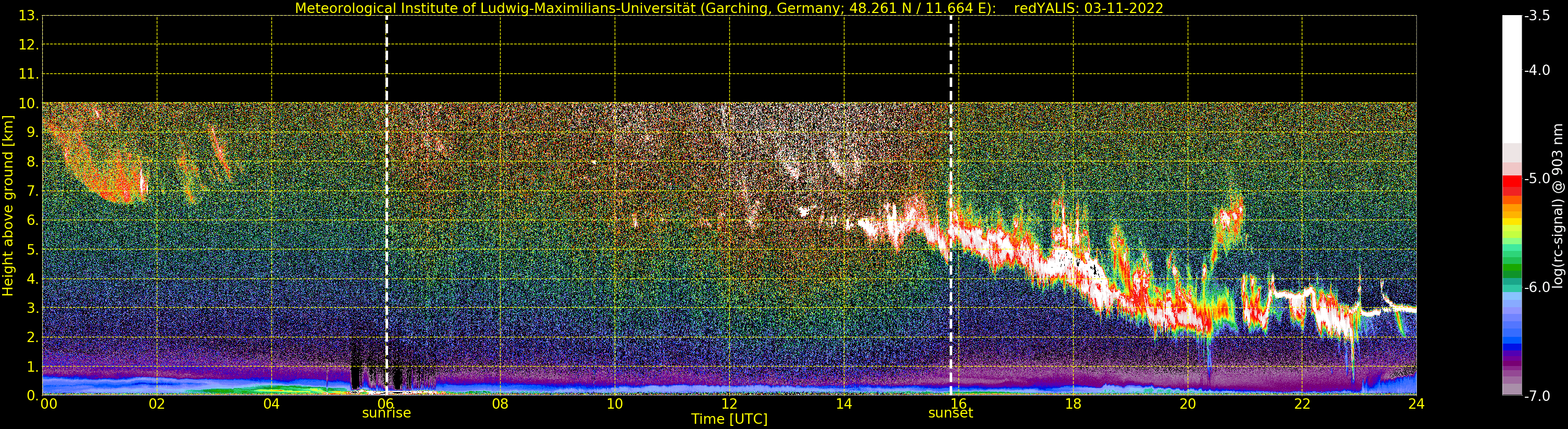Click the '5.' height tick label

pos(32,249)
